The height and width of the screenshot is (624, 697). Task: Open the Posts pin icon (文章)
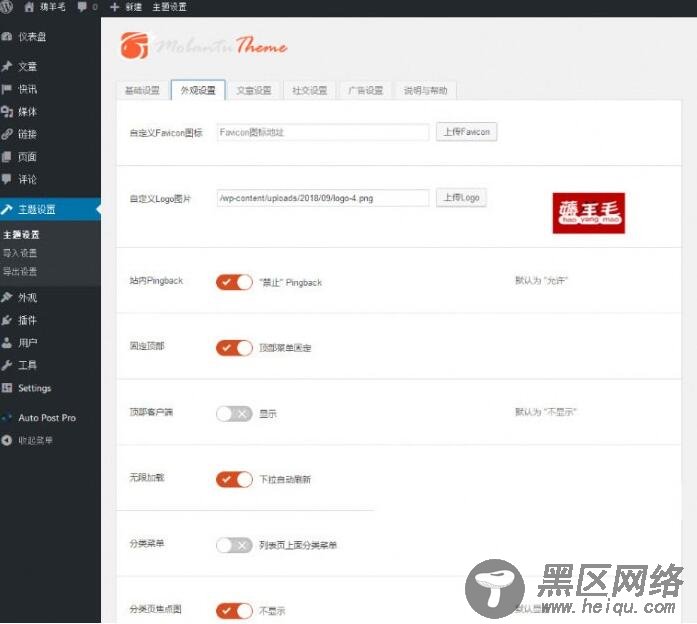click(7, 67)
